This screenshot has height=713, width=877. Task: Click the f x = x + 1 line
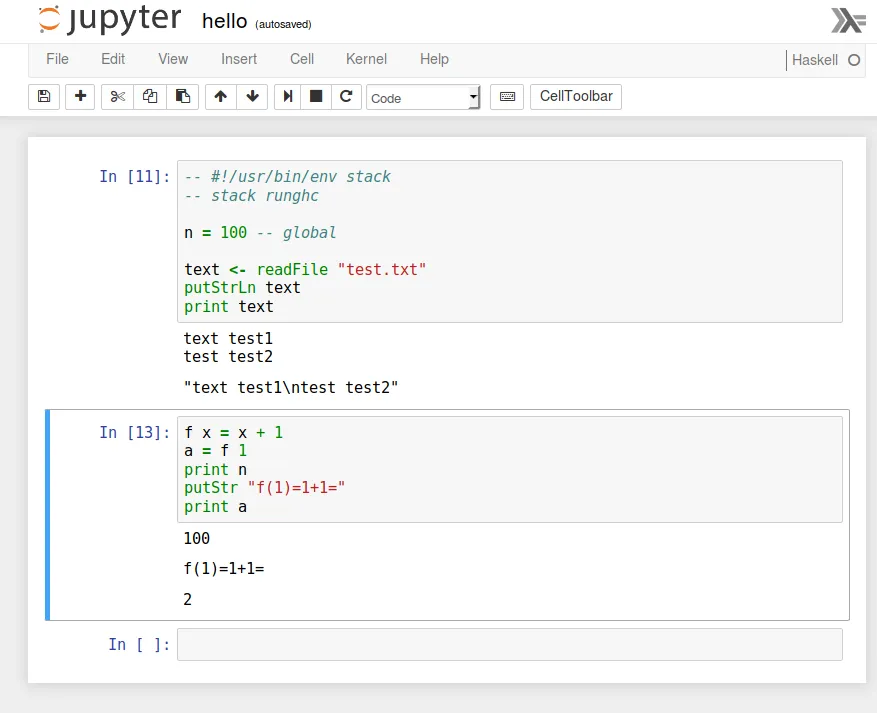[233, 432]
